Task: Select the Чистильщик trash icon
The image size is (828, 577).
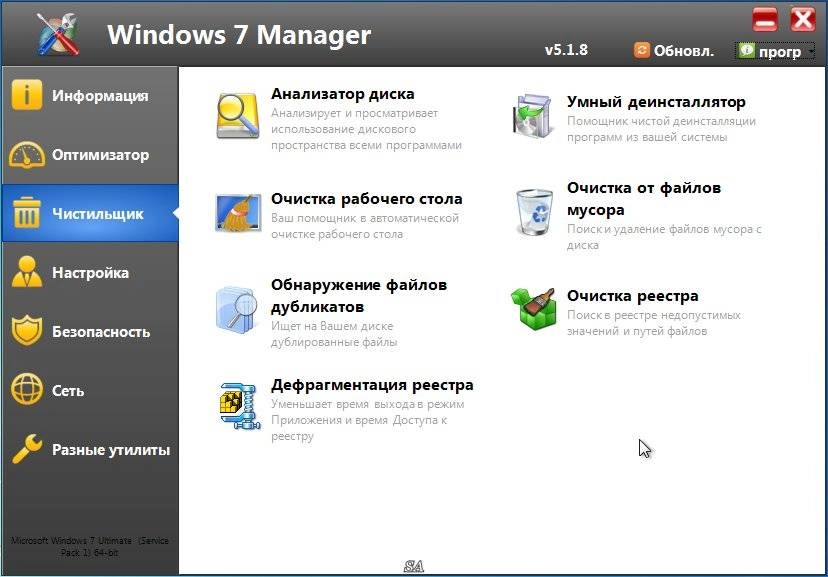Action: [26, 213]
